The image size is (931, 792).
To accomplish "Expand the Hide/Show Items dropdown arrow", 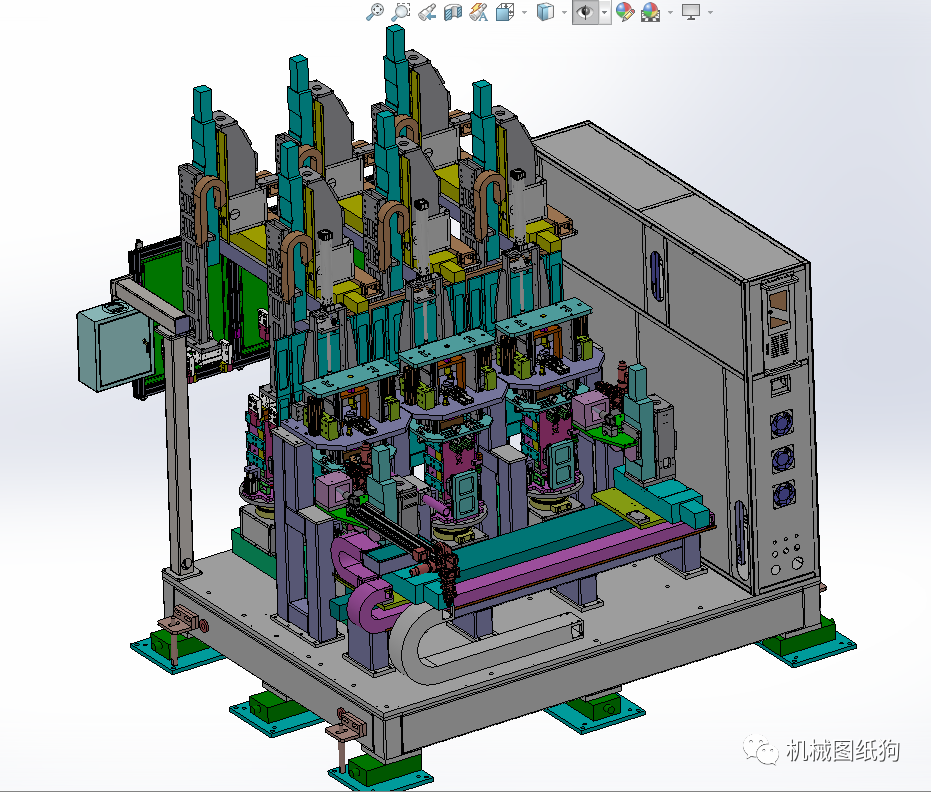I will (x=605, y=12).
